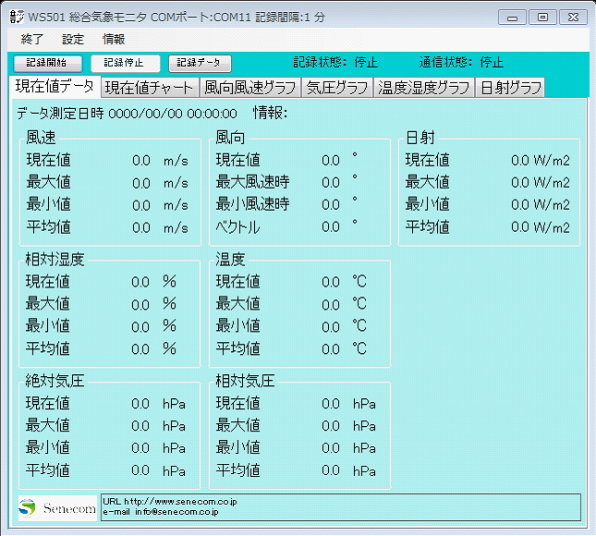Close the WS501 monitor window
Viewport: 596px width, 536px height.
[573, 17]
